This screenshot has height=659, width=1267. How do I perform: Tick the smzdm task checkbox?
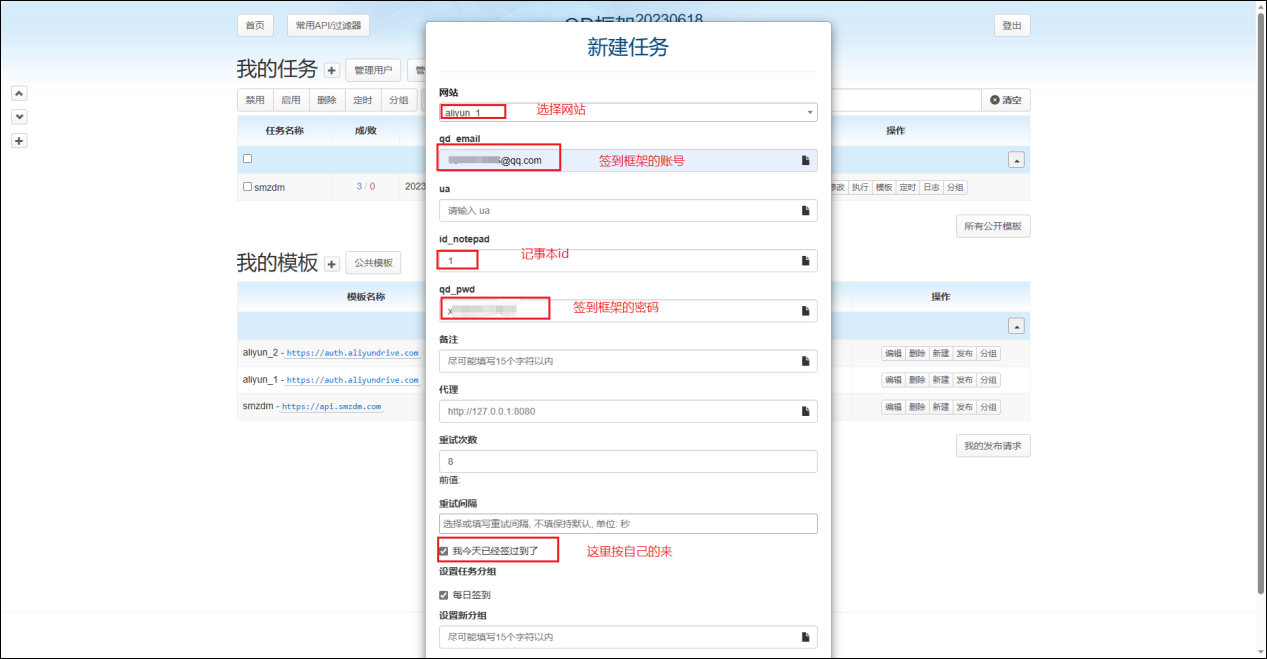(248, 187)
